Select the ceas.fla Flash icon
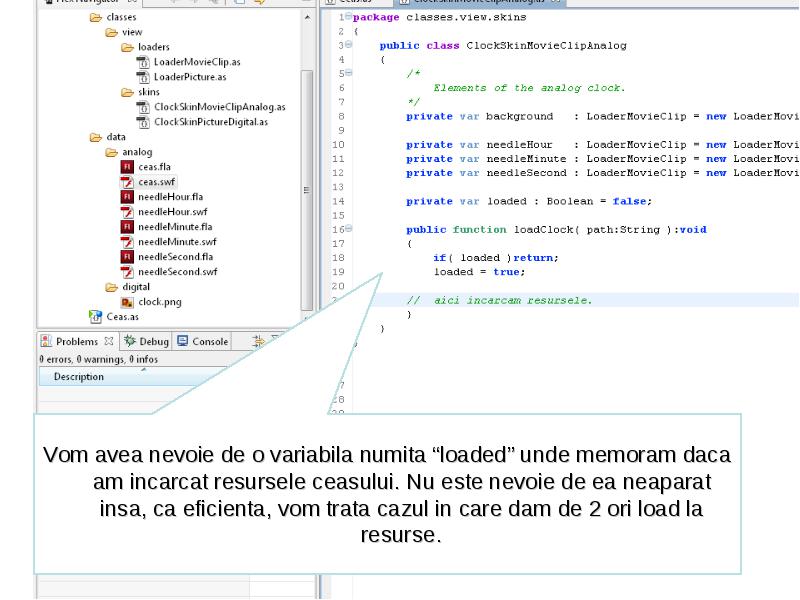Viewport: 800px width, 600px height. coord(127,167)
